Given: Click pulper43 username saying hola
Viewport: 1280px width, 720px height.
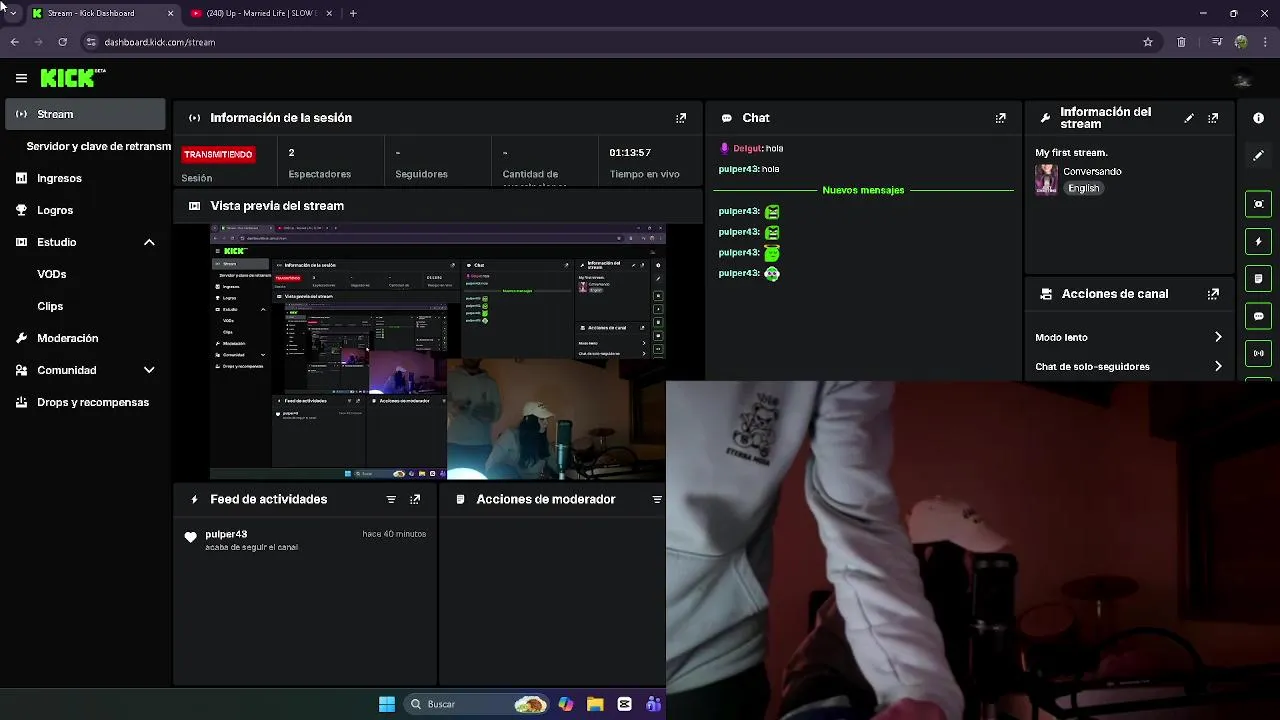Looking at the screenshot, I should coord(738,169).
